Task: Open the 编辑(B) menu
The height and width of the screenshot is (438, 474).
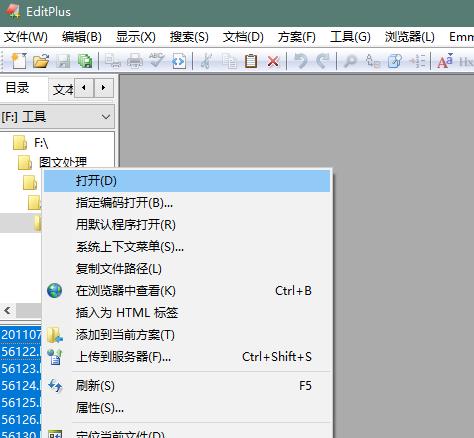Action: 82,37
